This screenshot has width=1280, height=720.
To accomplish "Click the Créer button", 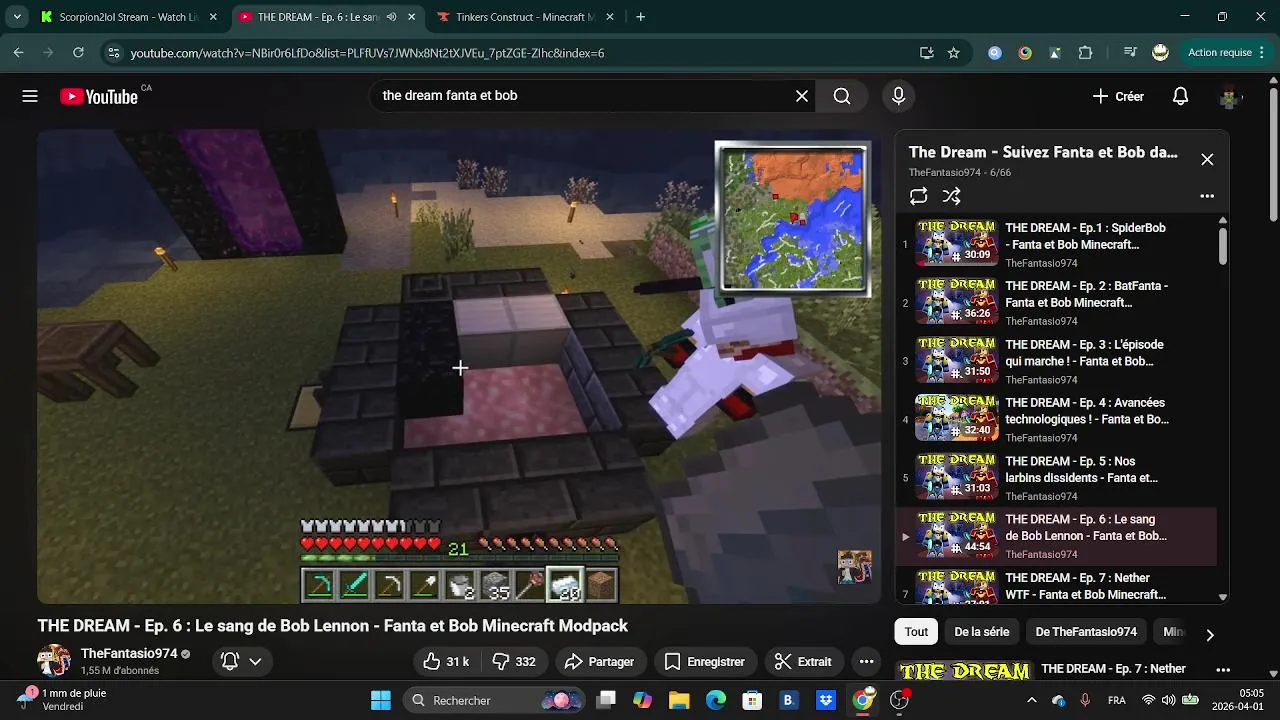I will pyautogui.click(x=1118, y=96).
